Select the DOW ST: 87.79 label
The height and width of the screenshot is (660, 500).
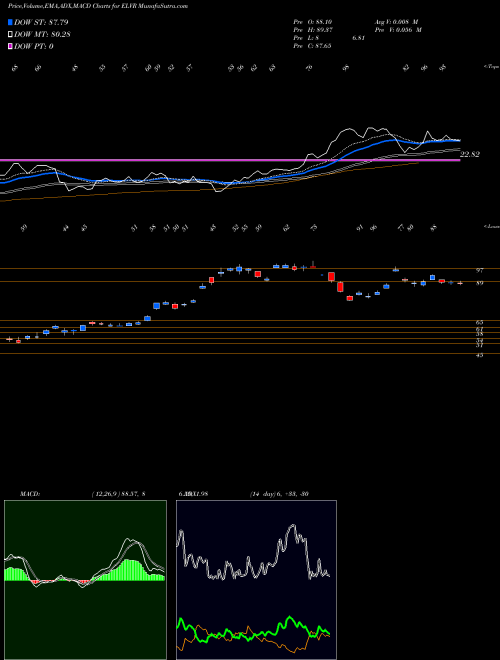point(41,22)
